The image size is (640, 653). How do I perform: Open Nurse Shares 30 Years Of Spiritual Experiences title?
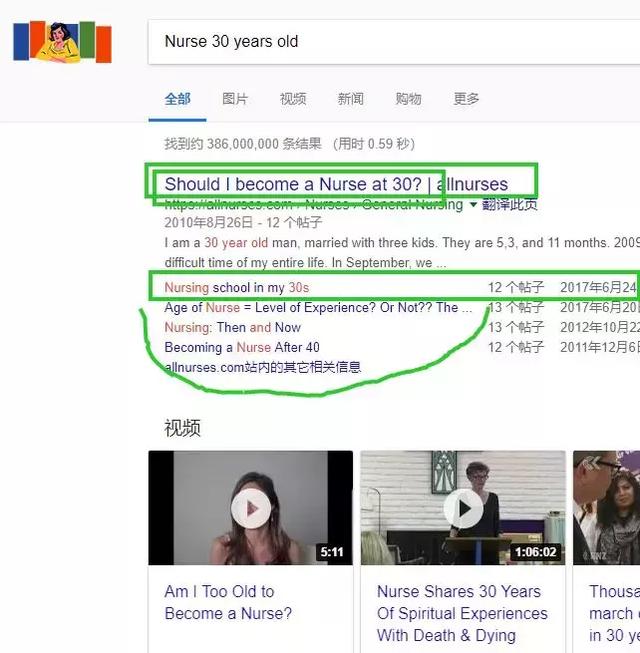tap(462, 613)
